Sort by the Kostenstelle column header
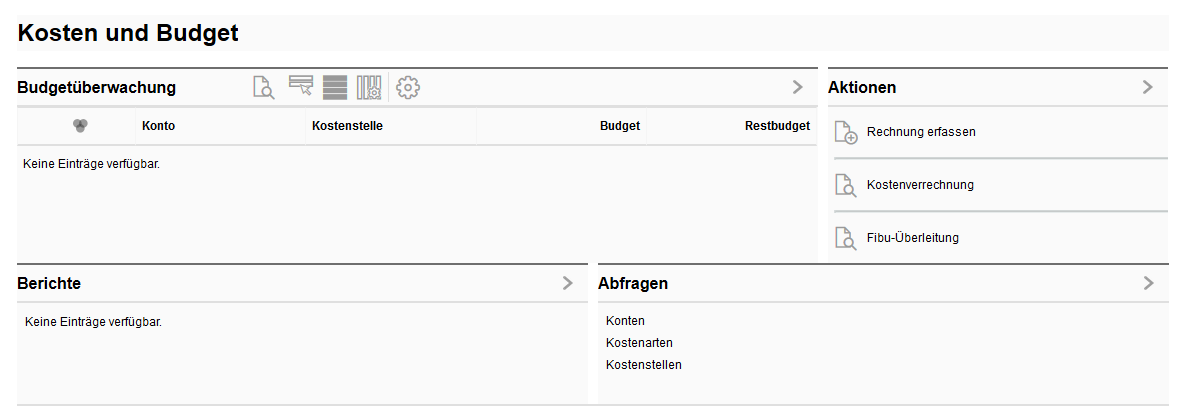Image resolution: width=1188 pixels, height=411 pixels. point(347,126)
